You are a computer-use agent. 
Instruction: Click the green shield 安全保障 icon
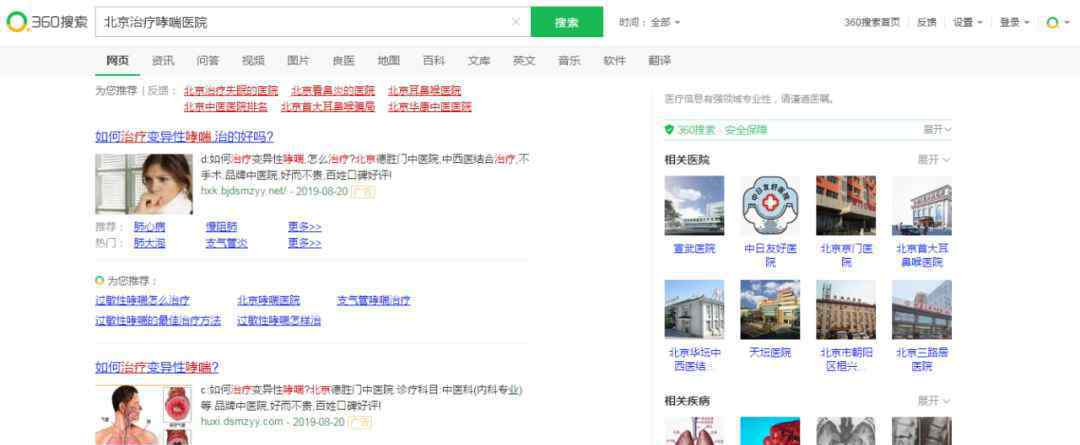click(669, 130)
